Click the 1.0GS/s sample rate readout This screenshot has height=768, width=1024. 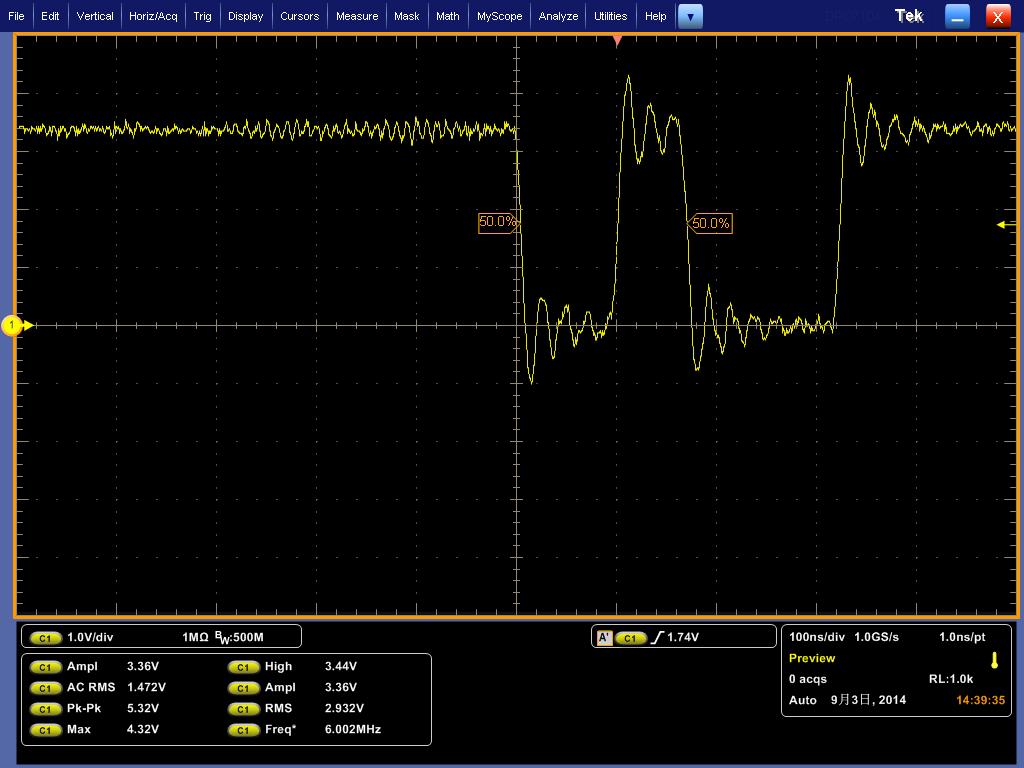(x=876, y=637)
